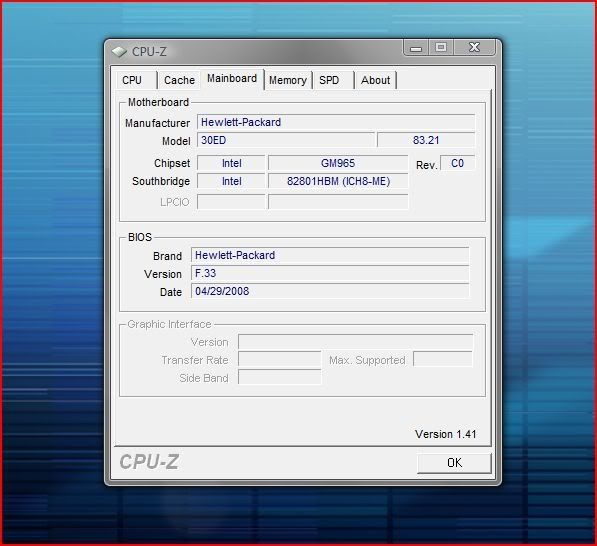
Task: Click the OK button
Action: click(454, 463)
